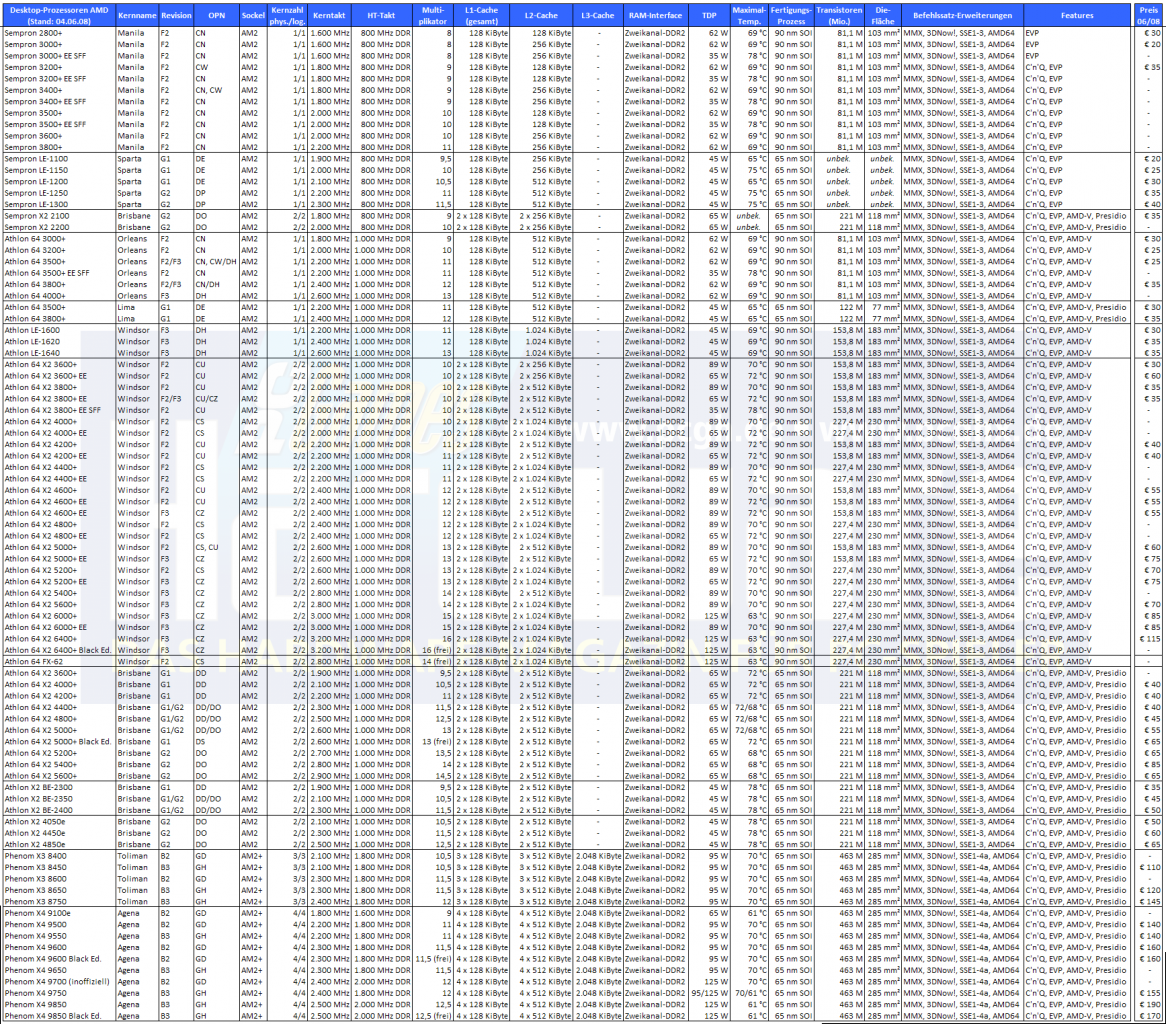This screenshot has height=1024, width=1166.
Task: Click the Phenom X4 9850 Black Ed. cell
Action: pyautogui.click(x=59, y=1016)
